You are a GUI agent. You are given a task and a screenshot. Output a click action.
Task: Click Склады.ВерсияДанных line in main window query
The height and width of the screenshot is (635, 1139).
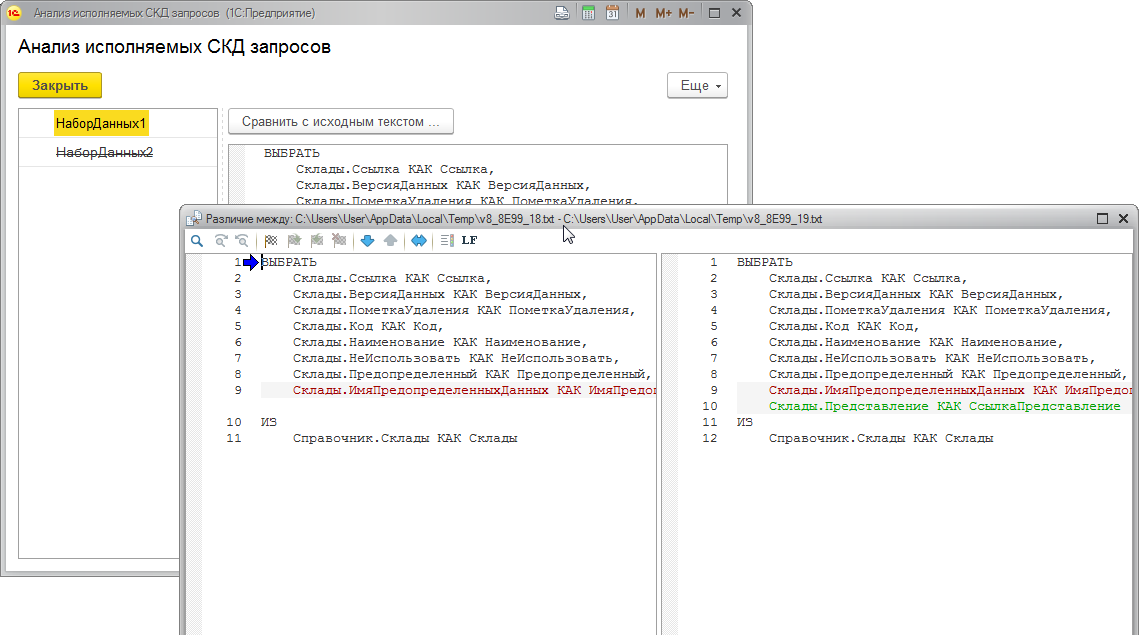(x=442, y=185)
